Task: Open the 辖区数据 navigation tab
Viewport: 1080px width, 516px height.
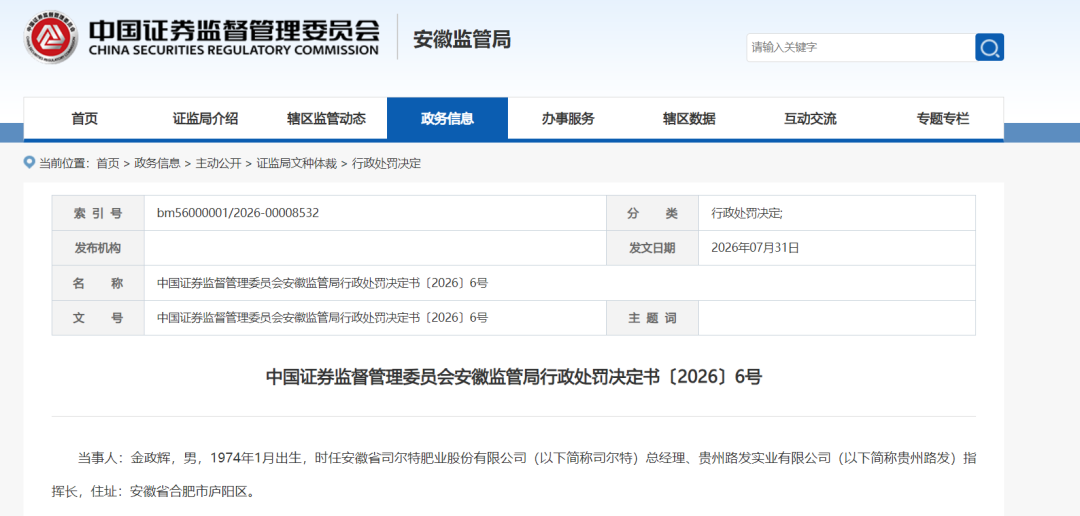Action: (689, 118)
